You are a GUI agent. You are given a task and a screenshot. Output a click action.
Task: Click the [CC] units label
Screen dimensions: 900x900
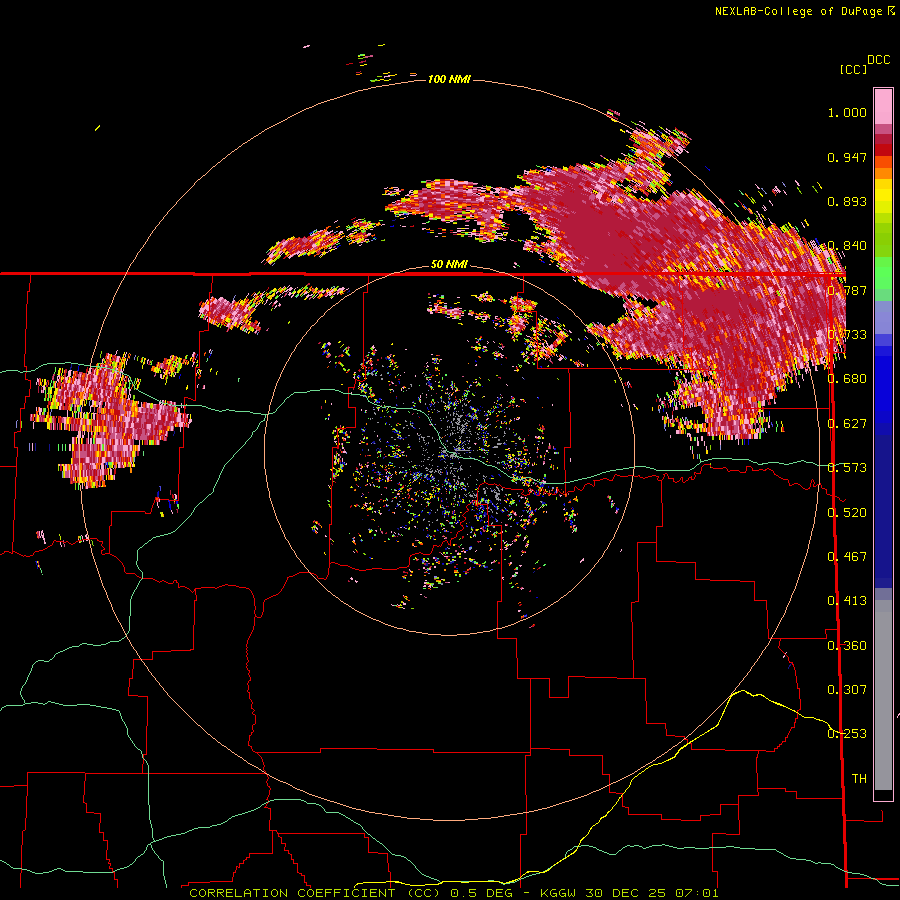click(853, 69)
